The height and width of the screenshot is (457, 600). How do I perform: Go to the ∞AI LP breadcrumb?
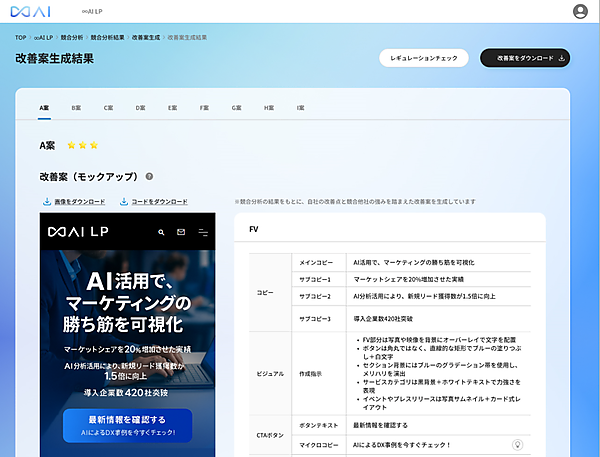[43, 38]
